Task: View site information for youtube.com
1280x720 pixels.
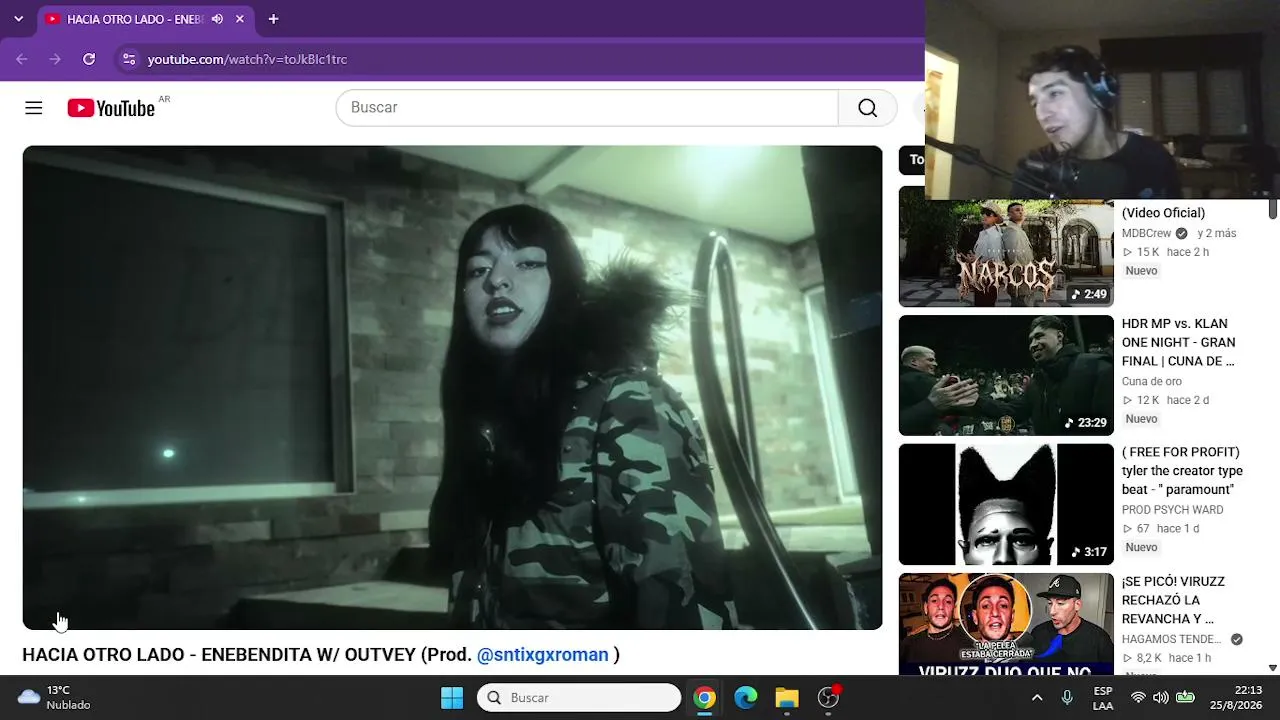Action: [x=129, y=59]
